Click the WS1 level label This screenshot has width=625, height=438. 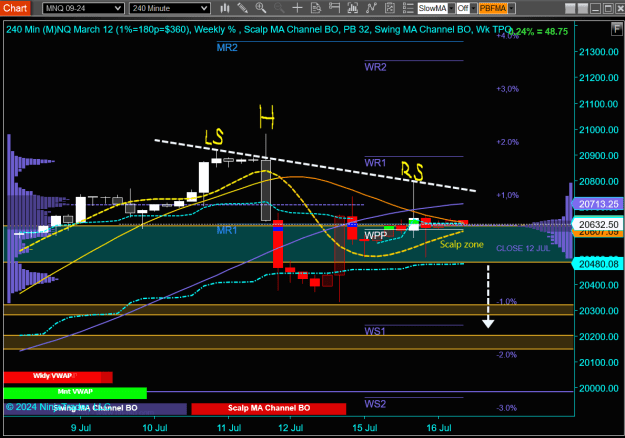pyautogui.click(x=375, y=331)
